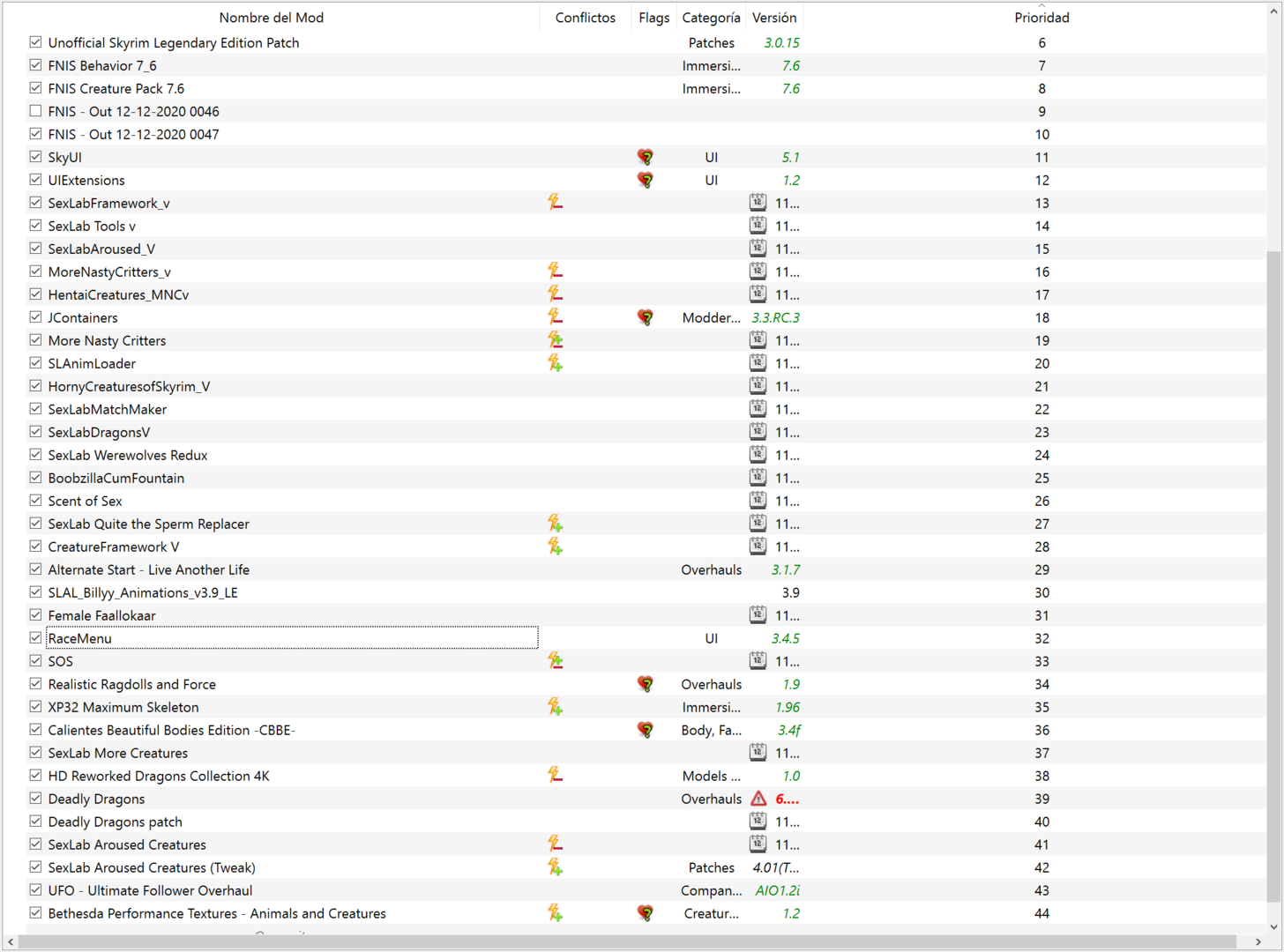This screenshot has width=1284, height=952.
Task: Click SLAnimLoader conflict icon
Action: tap(555, 363)
